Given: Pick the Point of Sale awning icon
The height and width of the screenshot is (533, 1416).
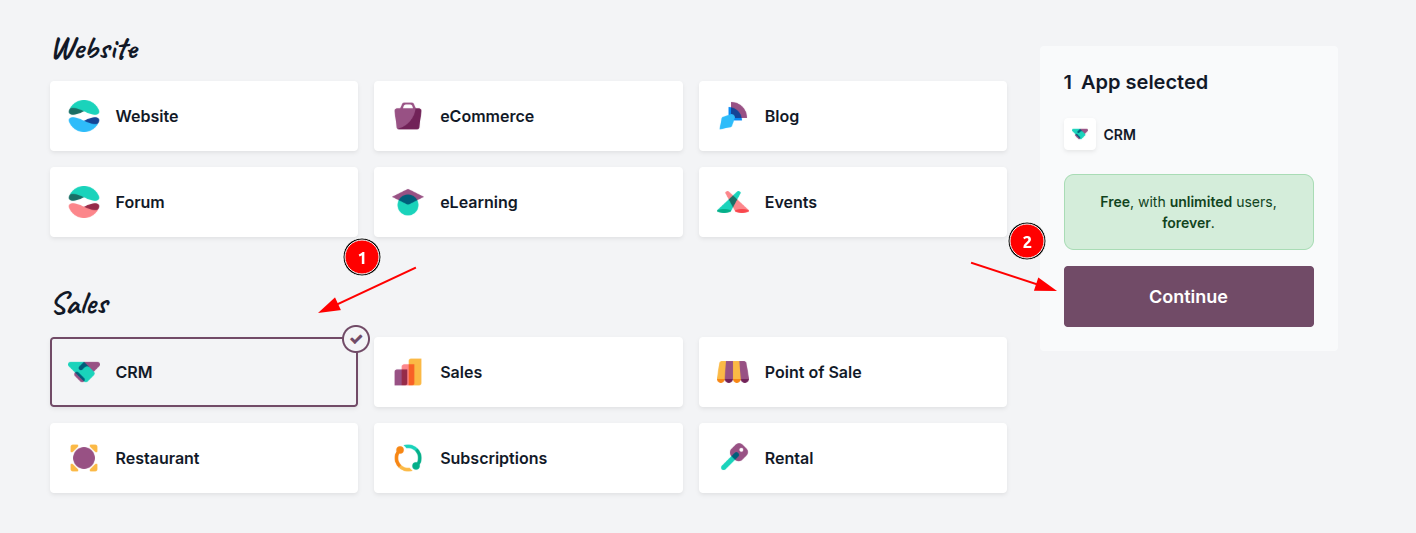Looking at the screenshot, I should pyautogui.click(x=733, y=372).
